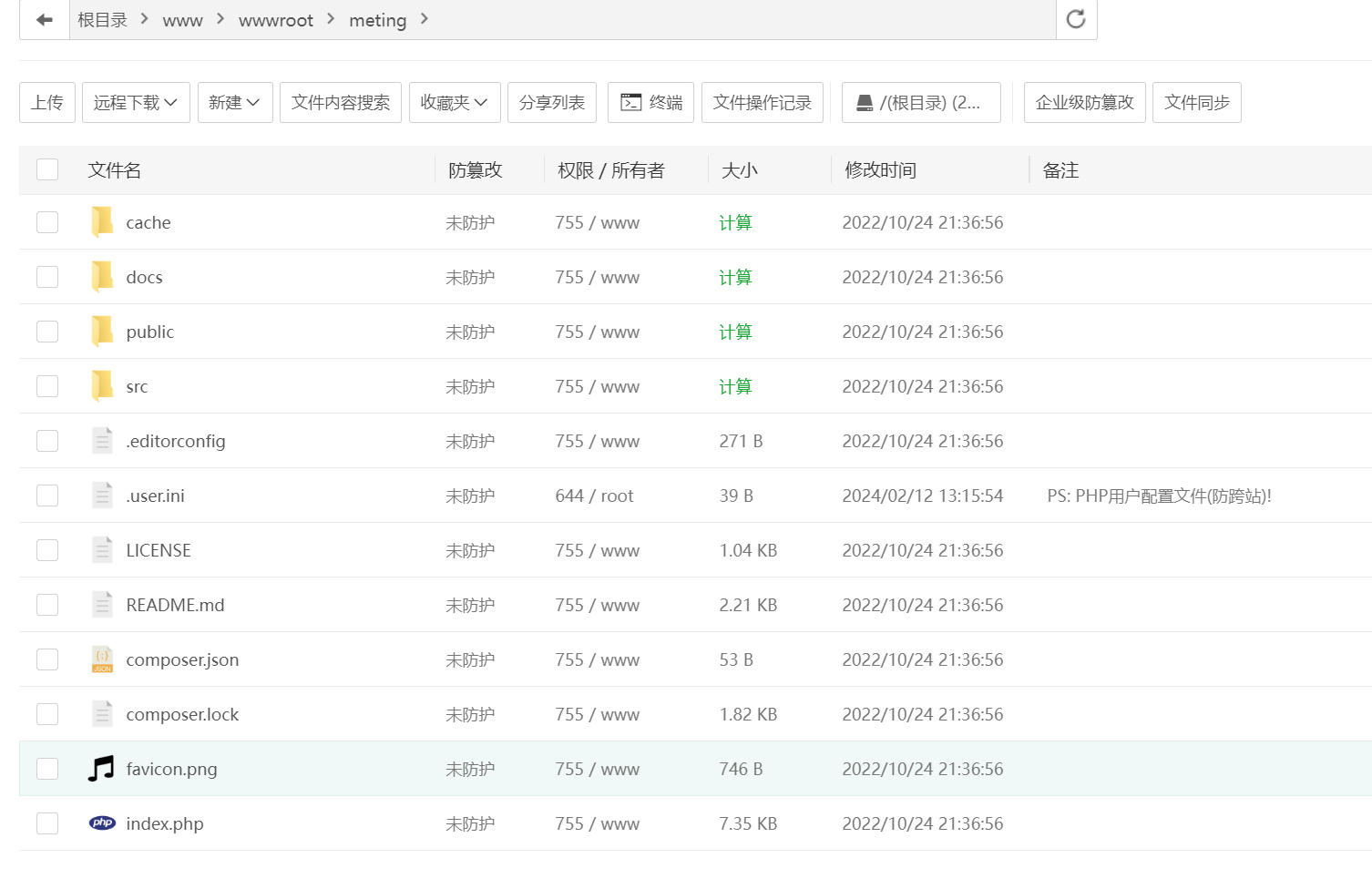Expand the 远程下载 dropdown

click(x=136, y=102)
